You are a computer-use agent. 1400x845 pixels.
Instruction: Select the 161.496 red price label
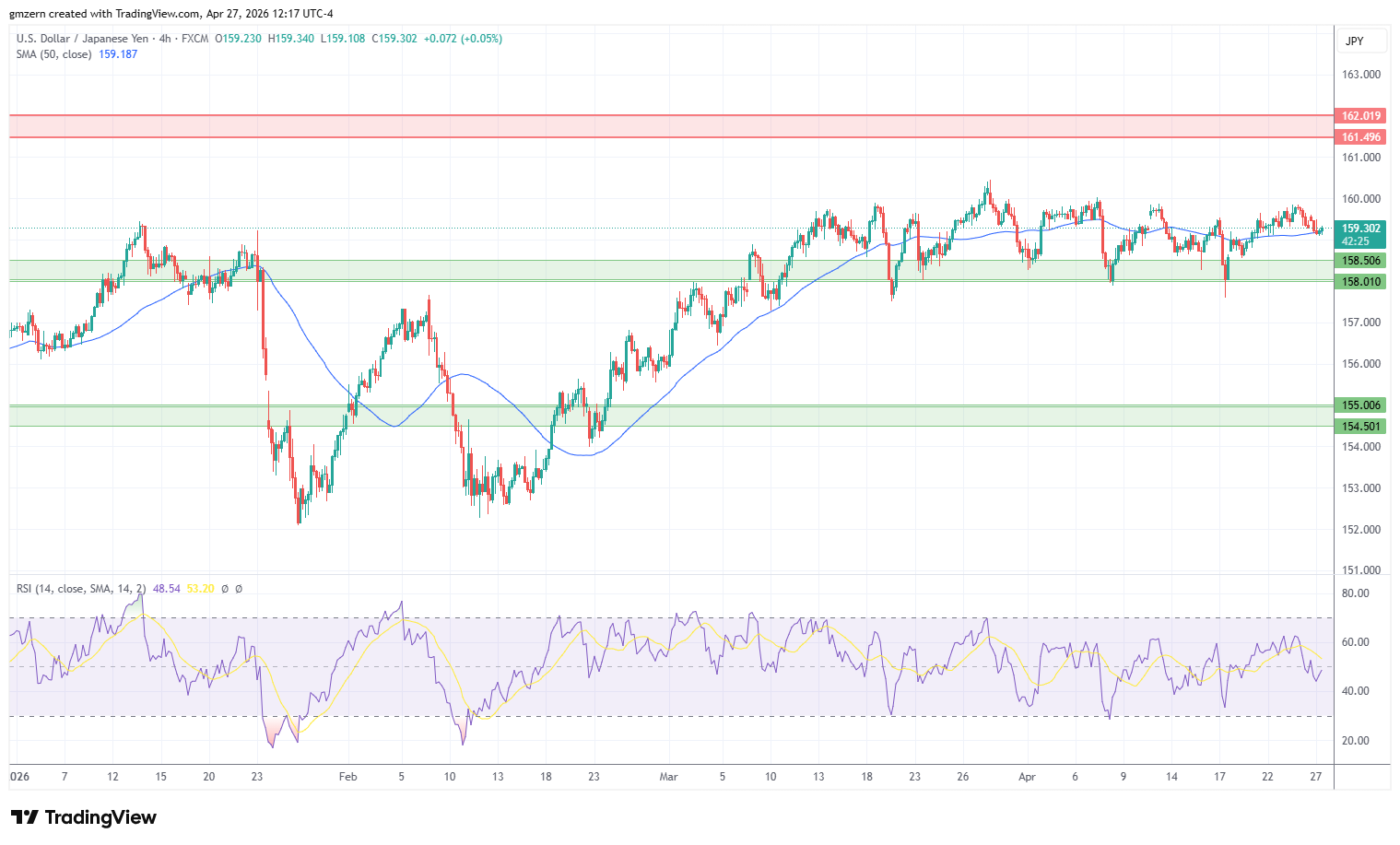click(x=1360, y=137)
